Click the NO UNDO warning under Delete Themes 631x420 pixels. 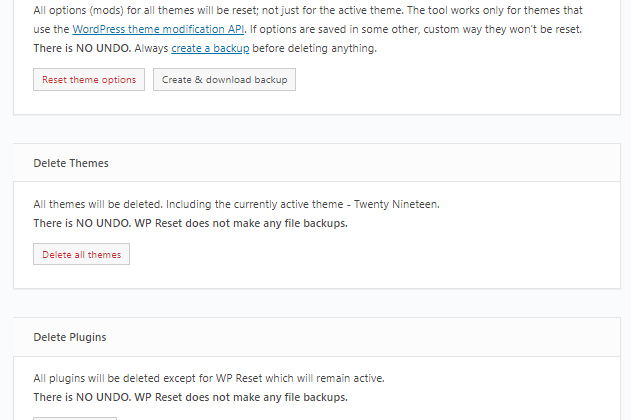(190, 223)
